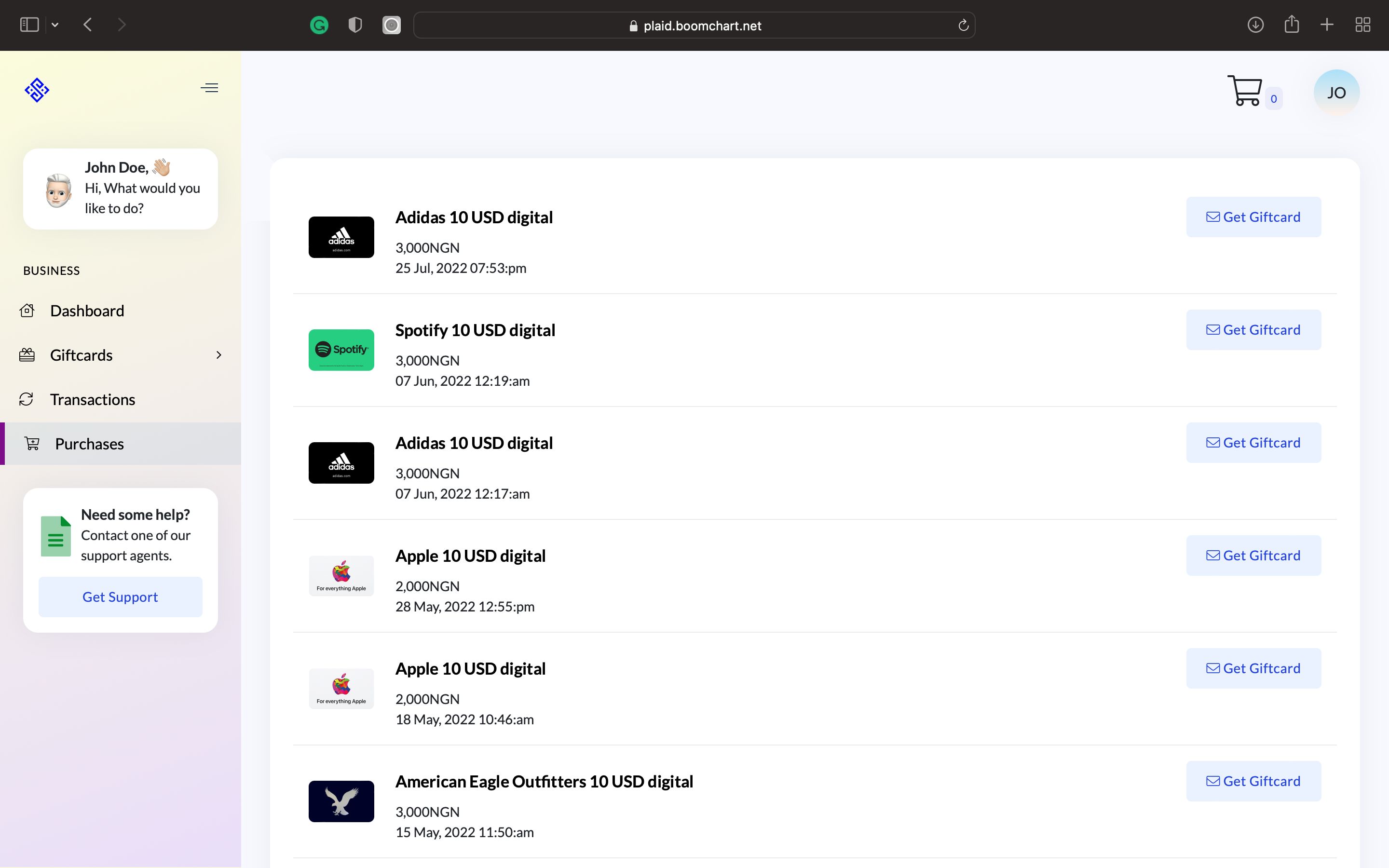Click the JO profile avatar
Viewport: 1389px width, 868px height.
pos(1336,93)
